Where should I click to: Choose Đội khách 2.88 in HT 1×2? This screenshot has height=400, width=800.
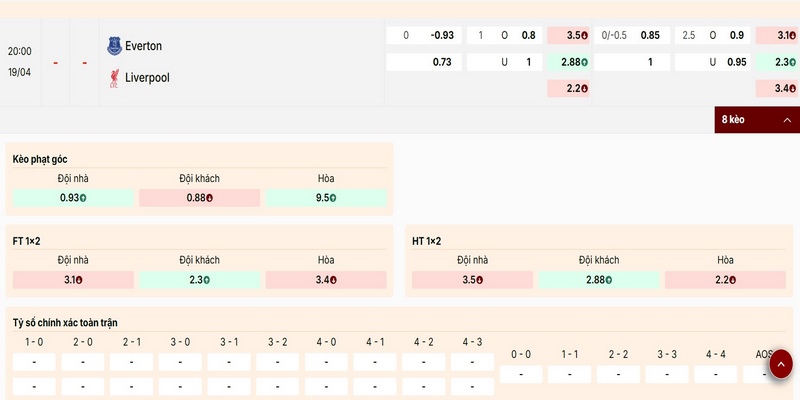tap(598, 280)
